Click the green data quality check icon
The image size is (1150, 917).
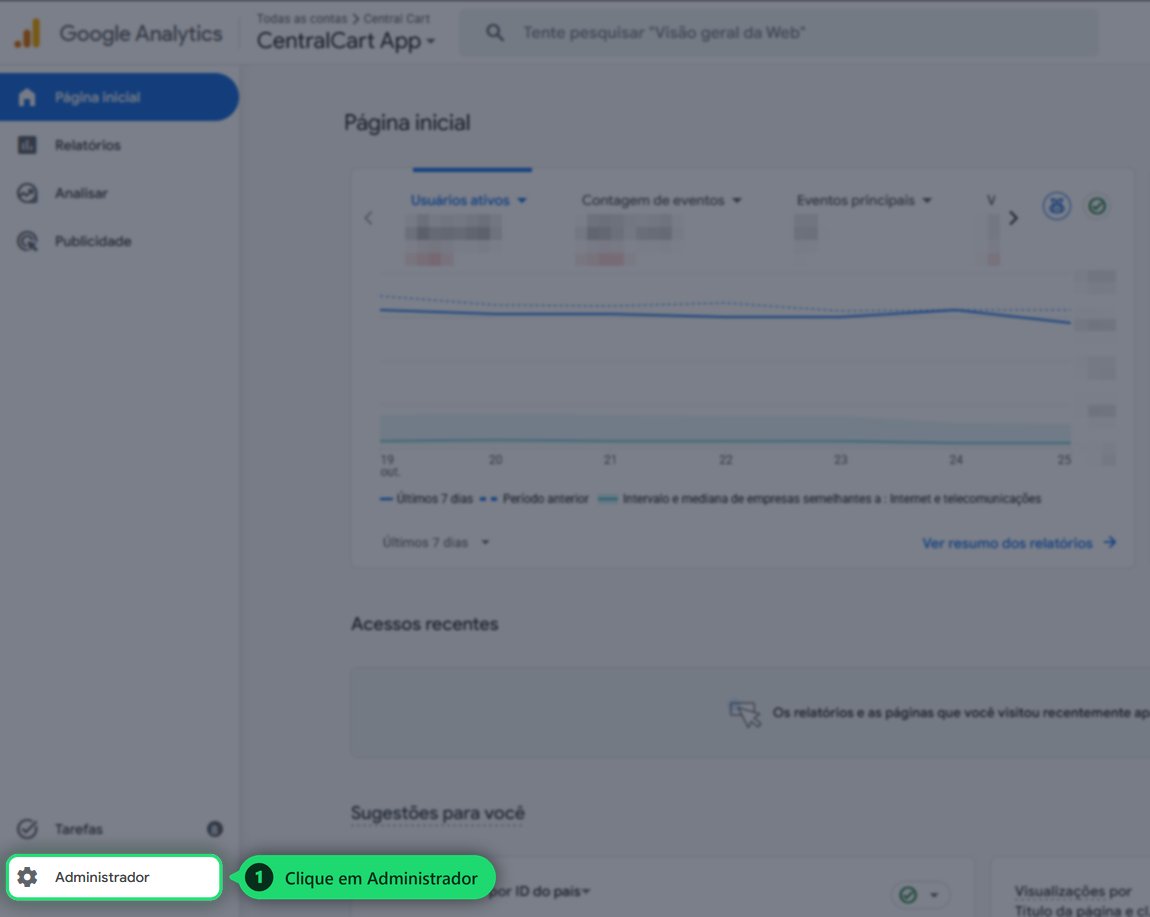click(x=1097, y=206)
